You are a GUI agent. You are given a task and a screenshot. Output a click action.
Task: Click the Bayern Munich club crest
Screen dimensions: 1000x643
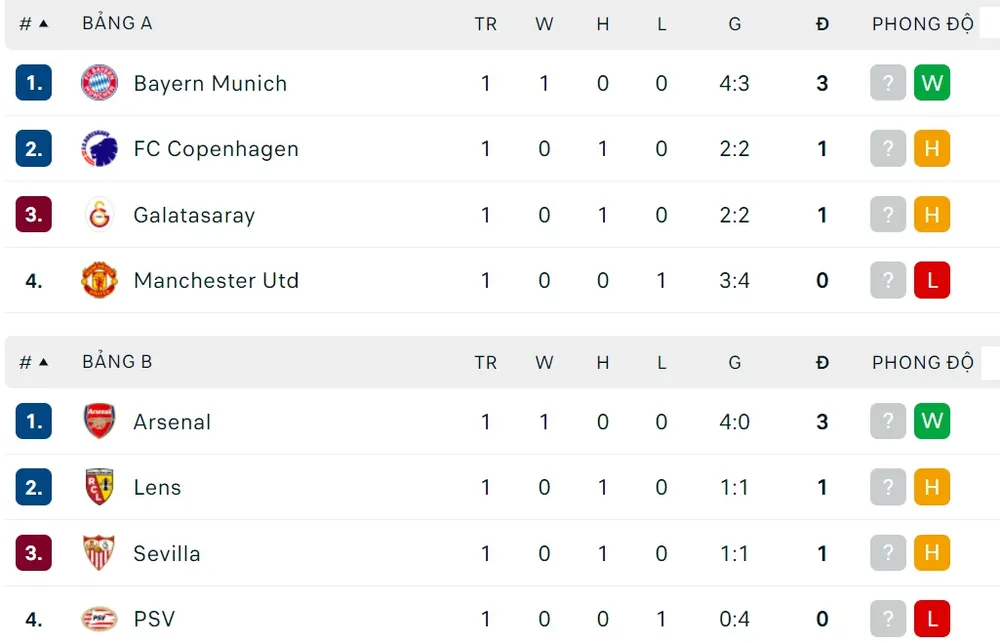(99, 83)
